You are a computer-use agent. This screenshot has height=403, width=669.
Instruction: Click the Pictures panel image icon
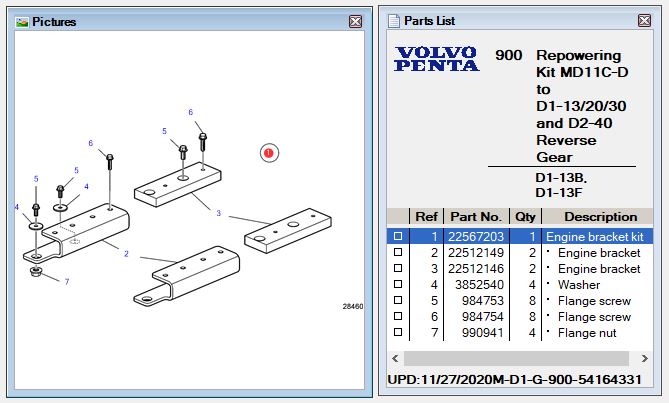point(22,22)
